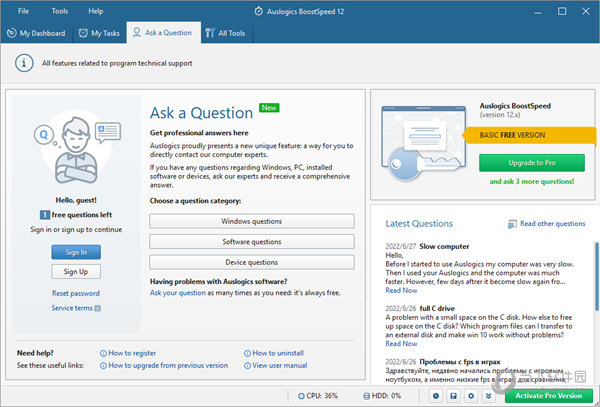600x407 pixels.
Task: Open Read Now under Slow computer
Action: tap(401, 290)
